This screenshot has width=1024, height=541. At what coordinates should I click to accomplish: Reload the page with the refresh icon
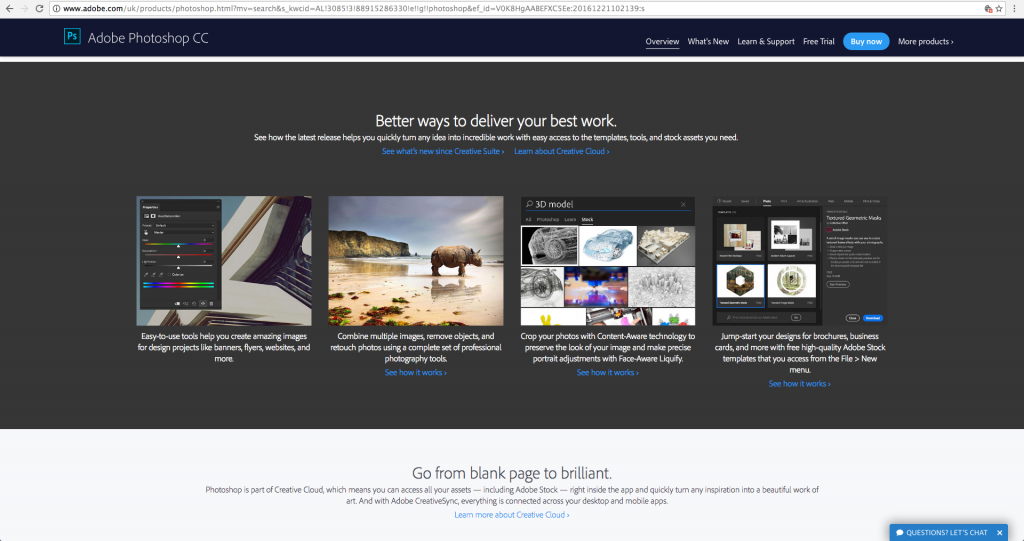pyautogui.click(x=39, y=8)
